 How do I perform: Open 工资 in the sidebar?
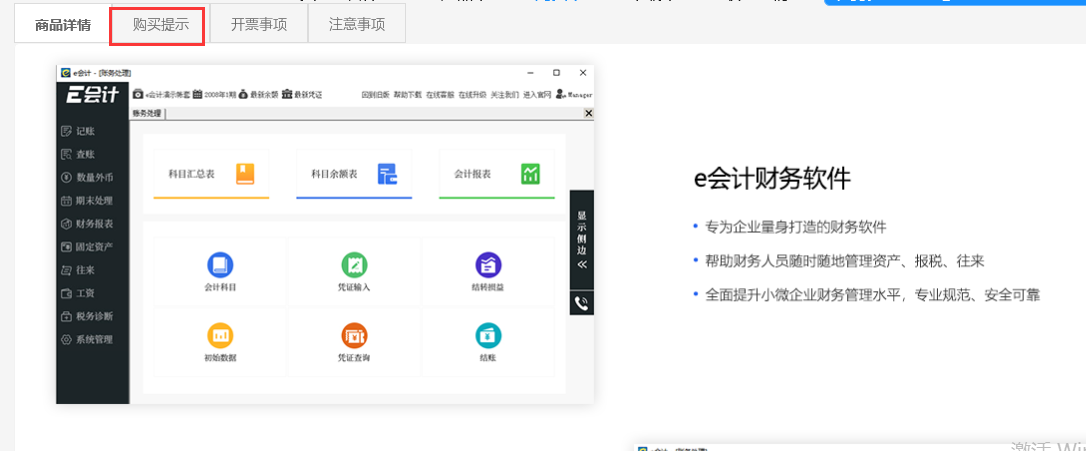pyautogui.click(x=78, y=293)
